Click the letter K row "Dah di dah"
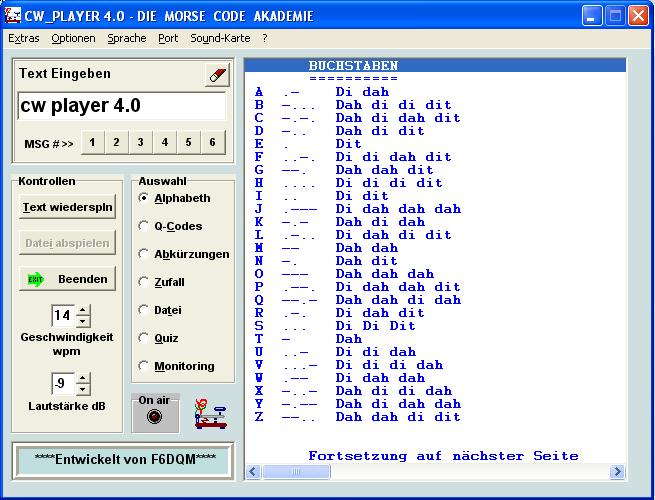655x500 pixels. click(x=380, y=222)
